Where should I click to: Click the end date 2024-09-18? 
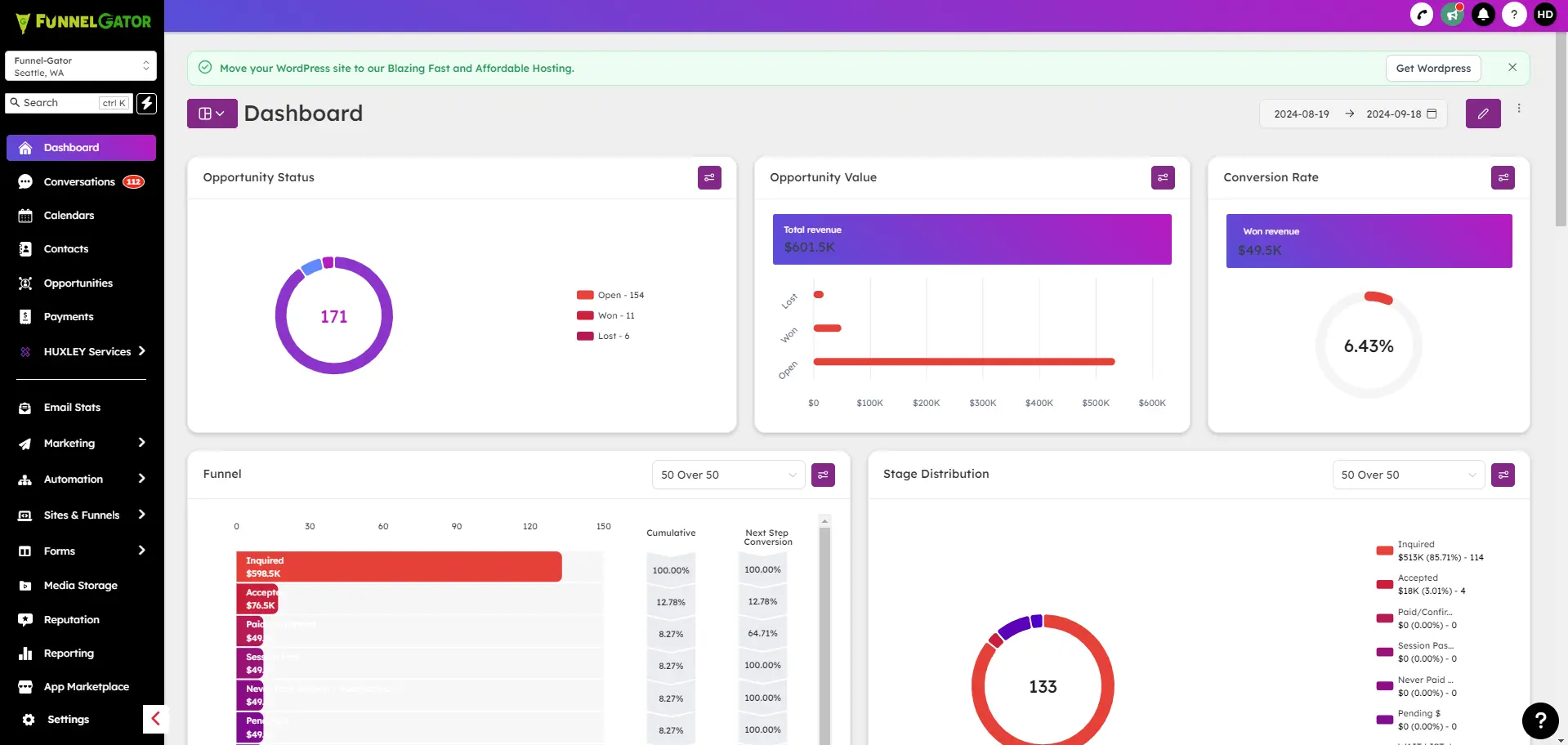[1394, 114]
